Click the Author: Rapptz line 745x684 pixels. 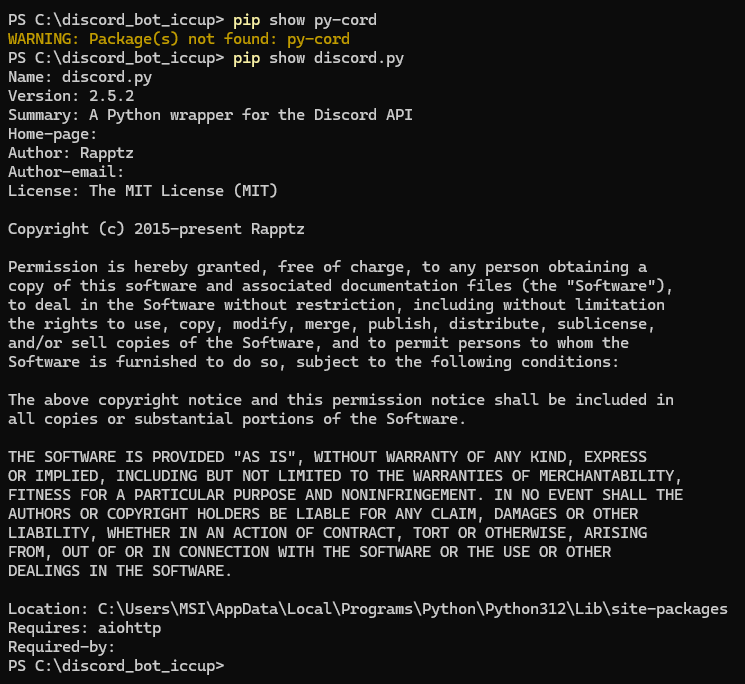coord(71,153)
